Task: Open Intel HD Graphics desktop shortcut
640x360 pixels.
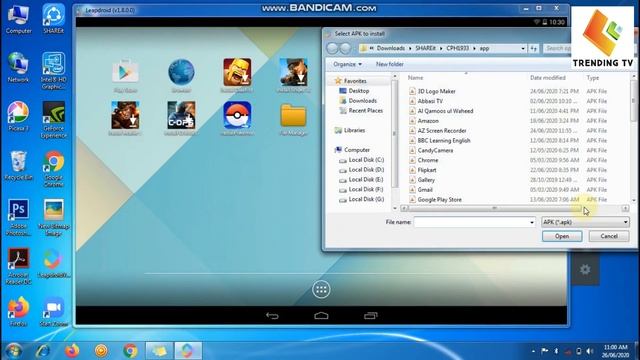Action: [x=53, y=71]
